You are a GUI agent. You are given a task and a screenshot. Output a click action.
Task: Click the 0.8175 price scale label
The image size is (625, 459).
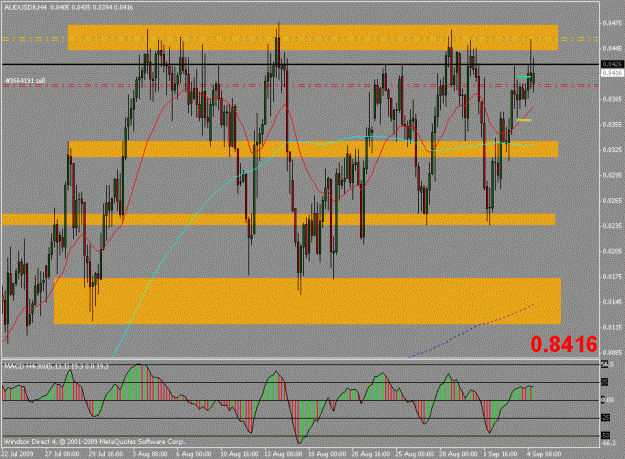613,277
